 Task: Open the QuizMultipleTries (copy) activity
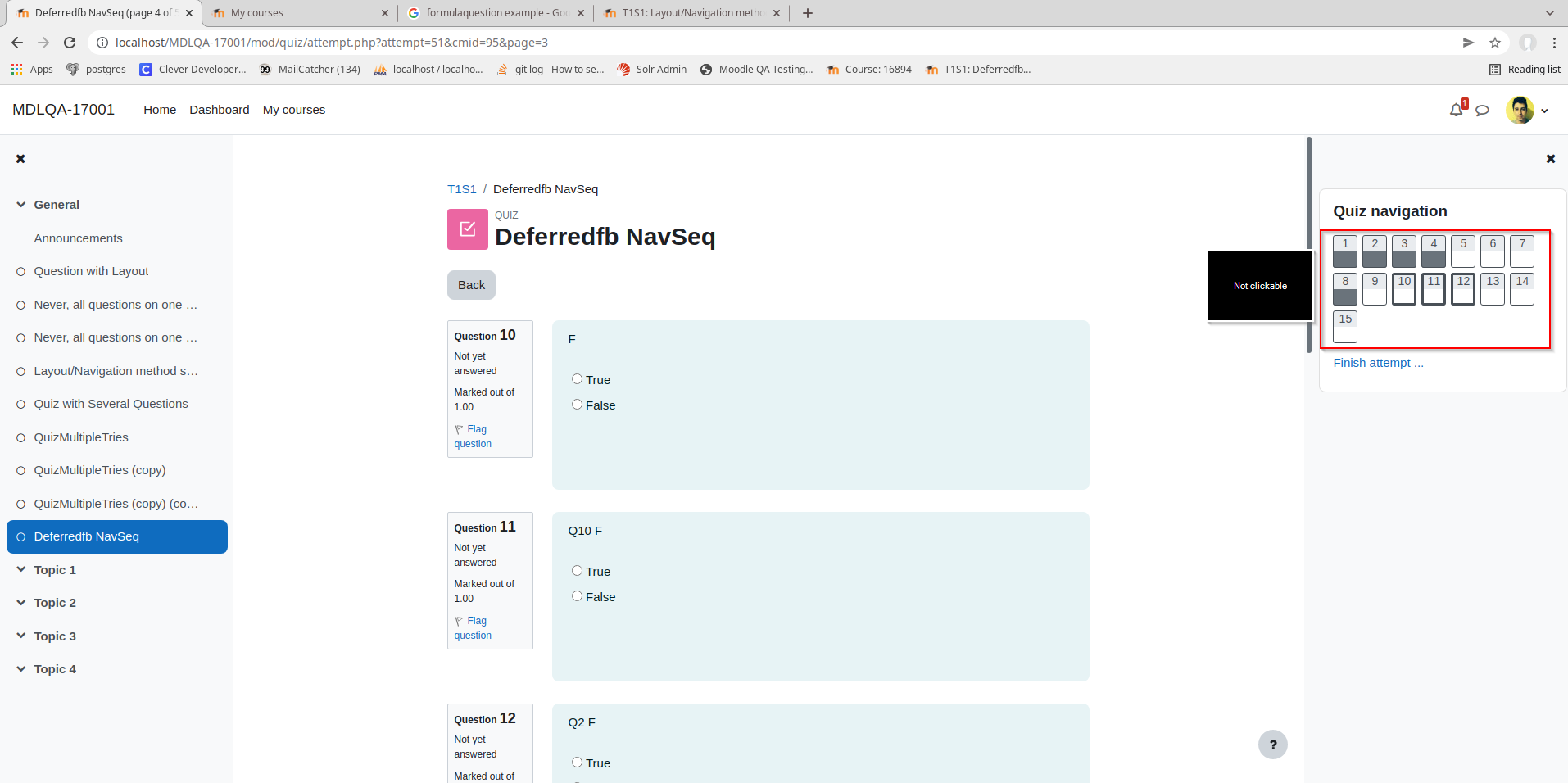[x=99, y=470]
